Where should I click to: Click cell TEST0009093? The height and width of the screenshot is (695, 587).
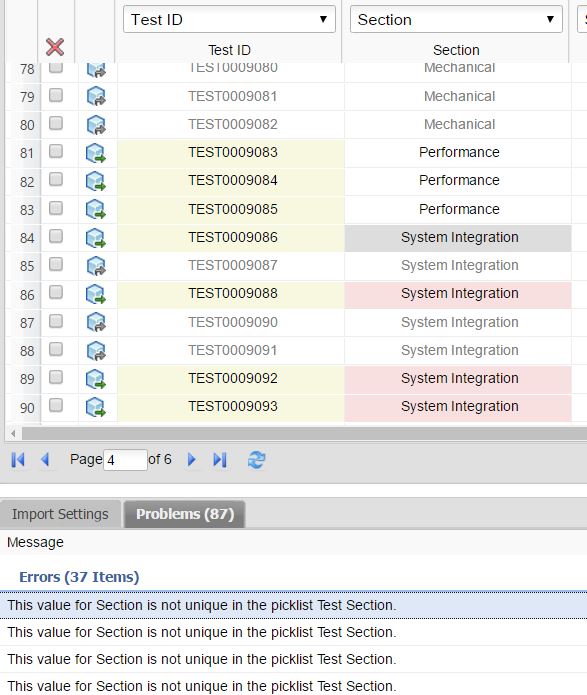pos(231,407)
